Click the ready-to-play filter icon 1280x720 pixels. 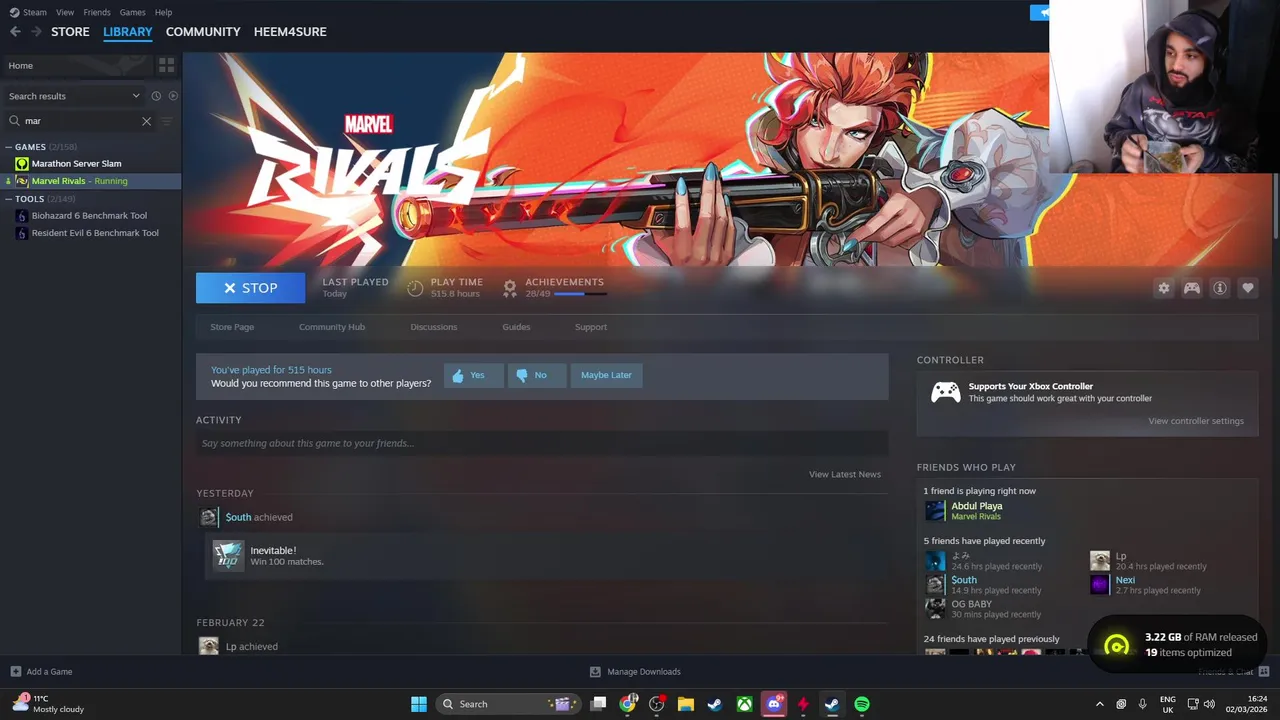[x=173, y=96]
